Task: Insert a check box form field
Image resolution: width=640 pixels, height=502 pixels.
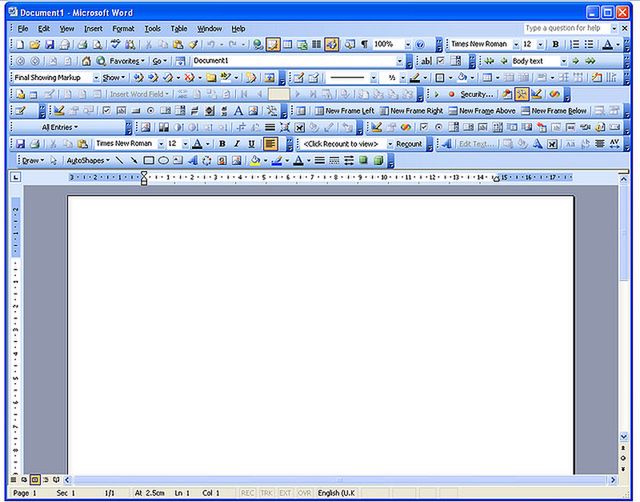Action: click(x=440, y=61)
